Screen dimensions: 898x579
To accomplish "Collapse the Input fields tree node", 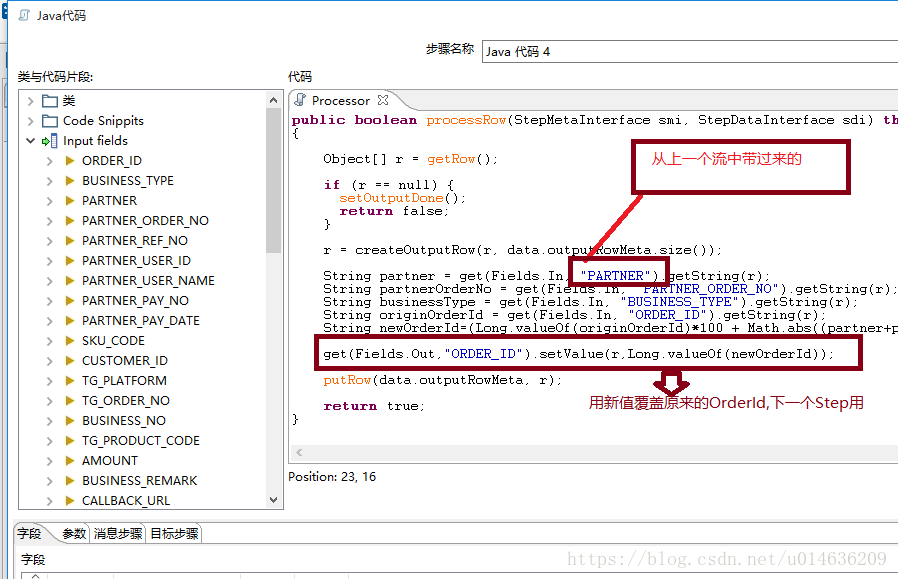I will 30,141.
